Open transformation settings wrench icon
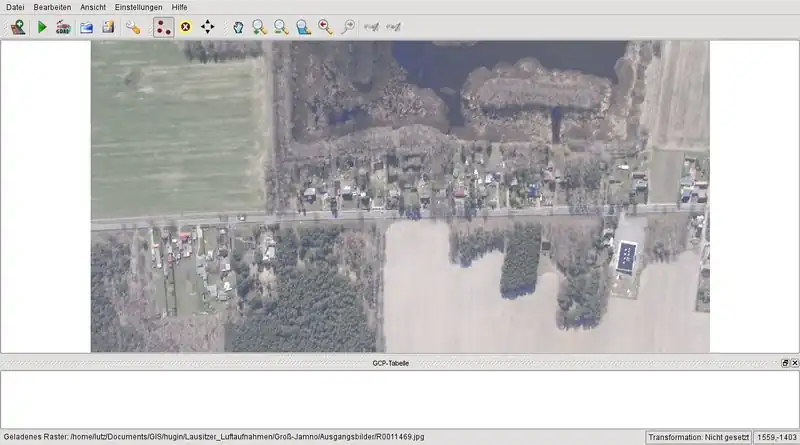 [133, 27]
